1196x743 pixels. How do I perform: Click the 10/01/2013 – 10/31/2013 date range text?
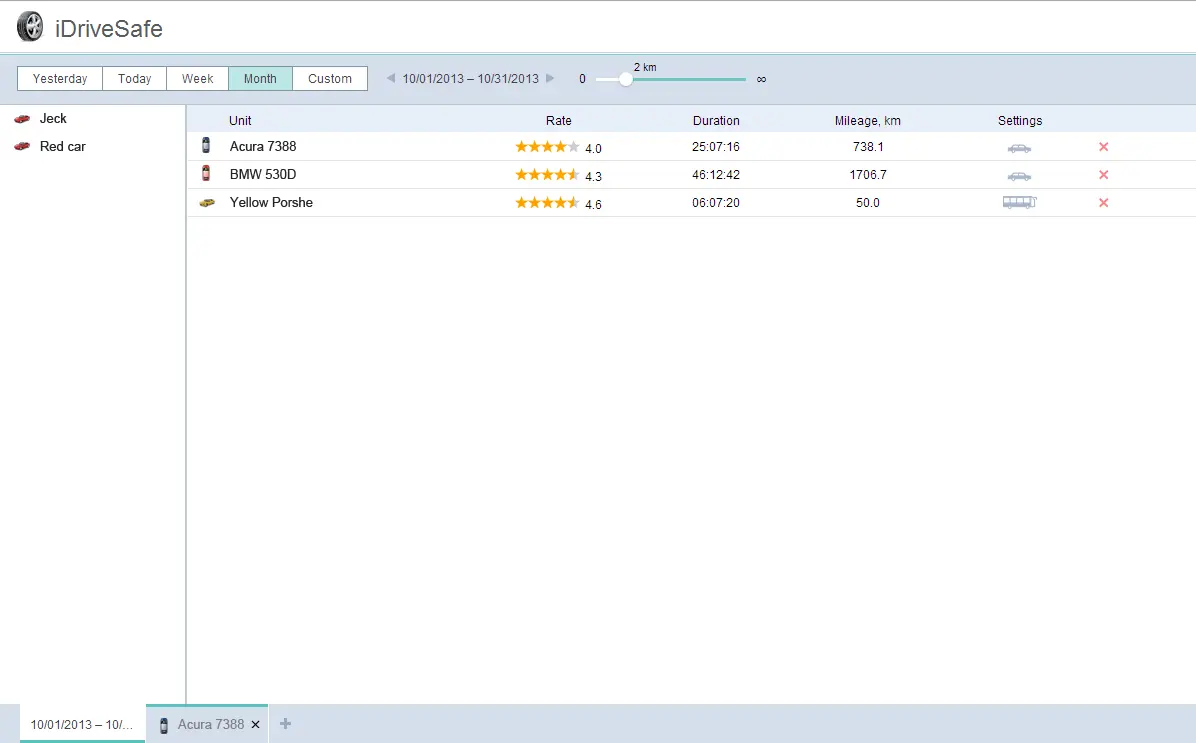(x=471, y=79)
